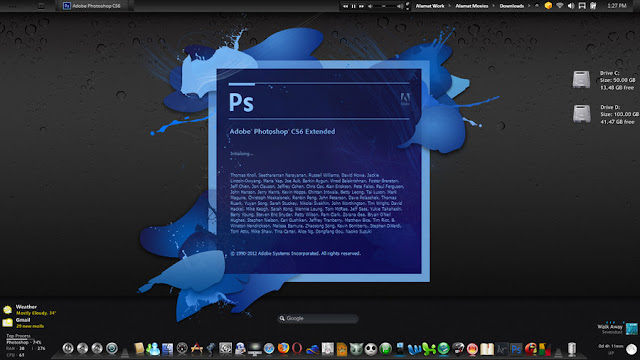
Task: Open Windows Live Messenger from dock
Action: [x=153, y=349]
